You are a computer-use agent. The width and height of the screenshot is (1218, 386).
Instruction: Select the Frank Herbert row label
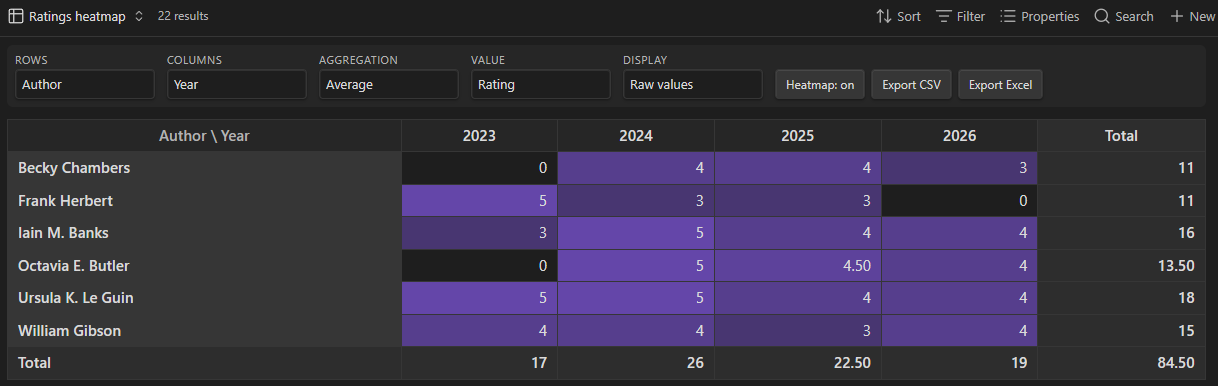(x=205, y=201)
